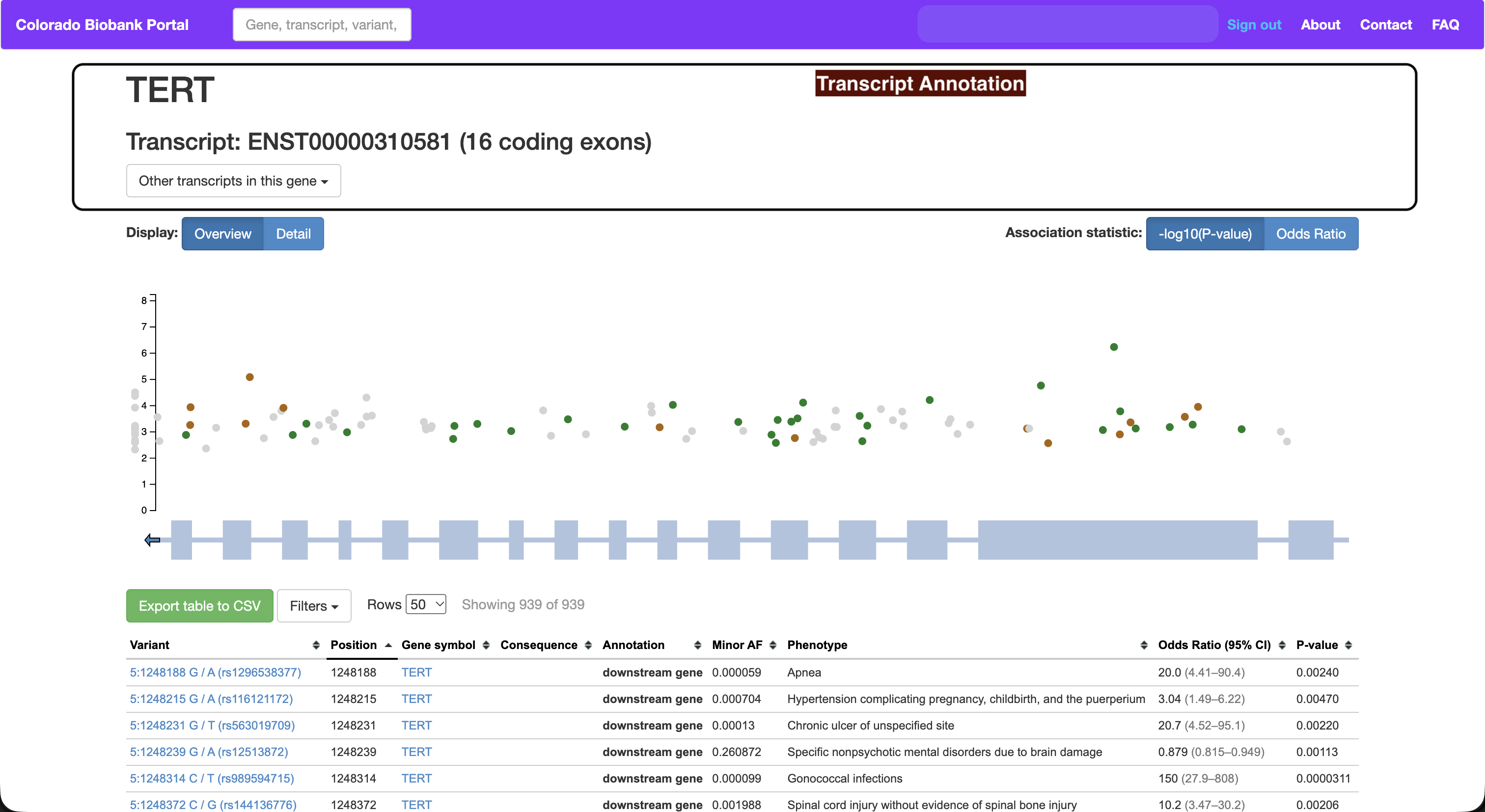This screenshot has width=1485, height=812.
Task: Open the Filters dropdown
Action: coord(314,606)
